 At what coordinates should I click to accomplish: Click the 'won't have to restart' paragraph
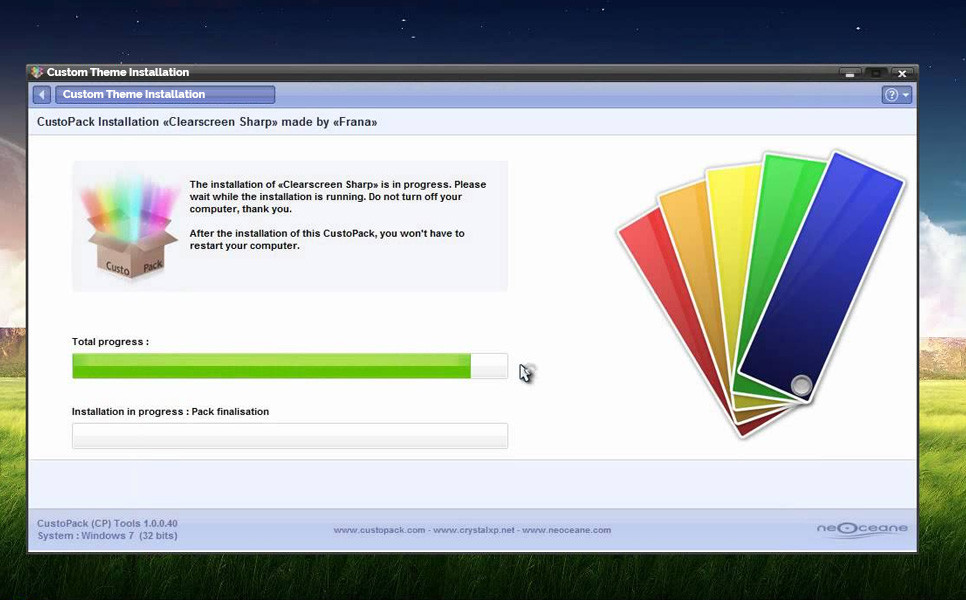point(327,240)
